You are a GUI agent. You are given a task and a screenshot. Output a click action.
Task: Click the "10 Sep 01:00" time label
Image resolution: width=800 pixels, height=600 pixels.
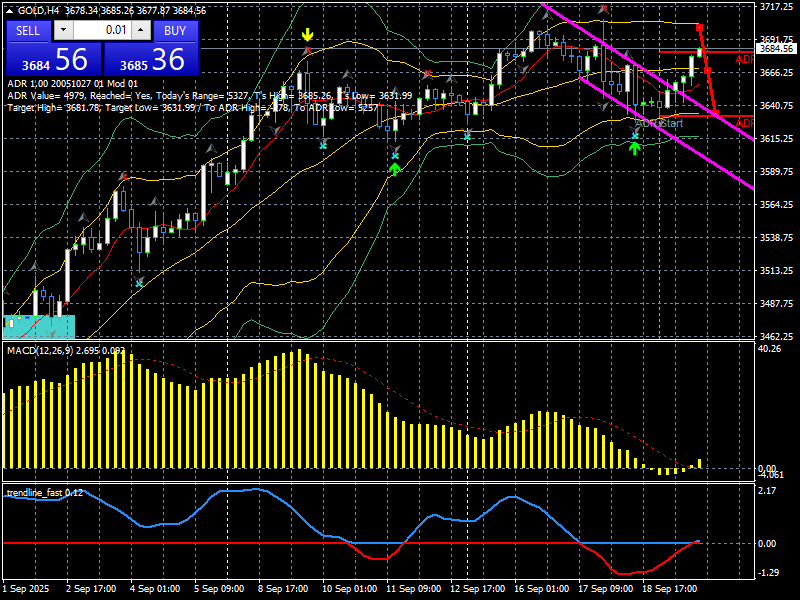349,589
